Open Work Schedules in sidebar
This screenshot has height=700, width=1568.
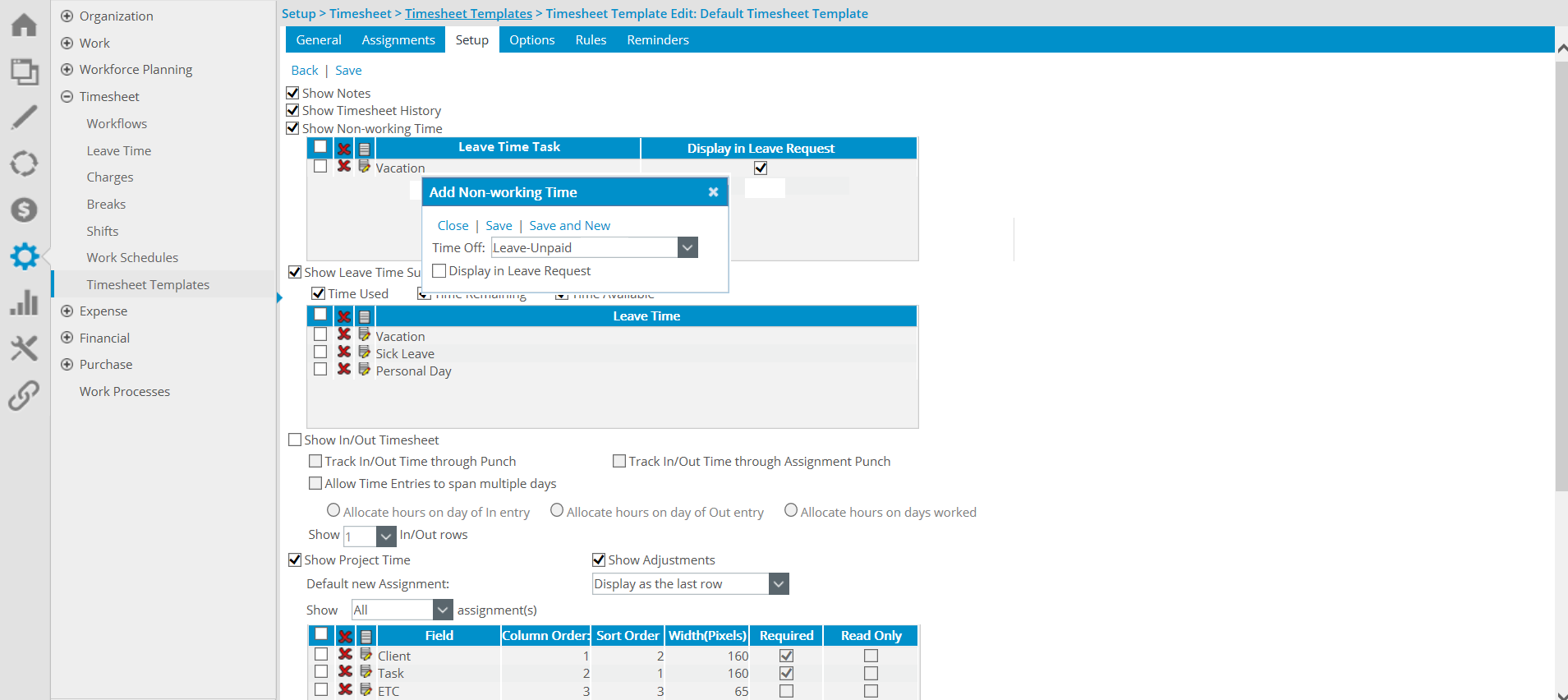click(x=132, y=257)
